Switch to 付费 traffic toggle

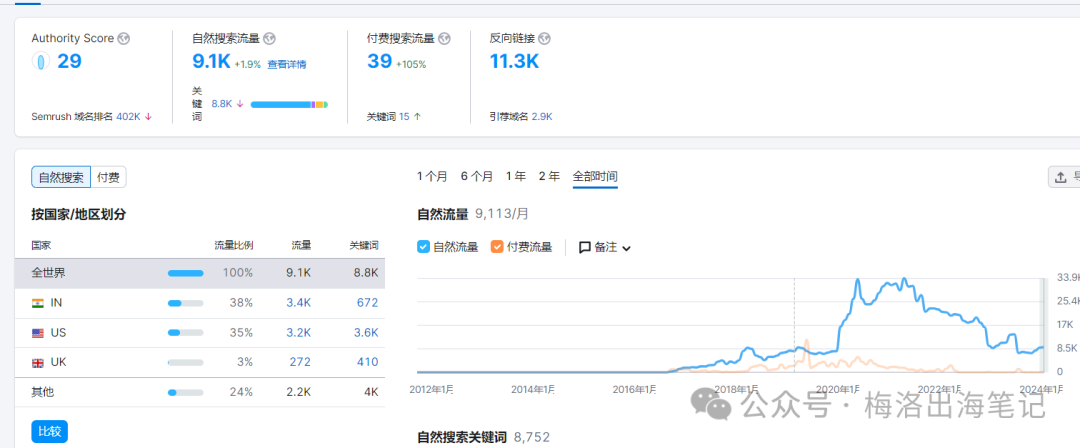coord(108,178)
